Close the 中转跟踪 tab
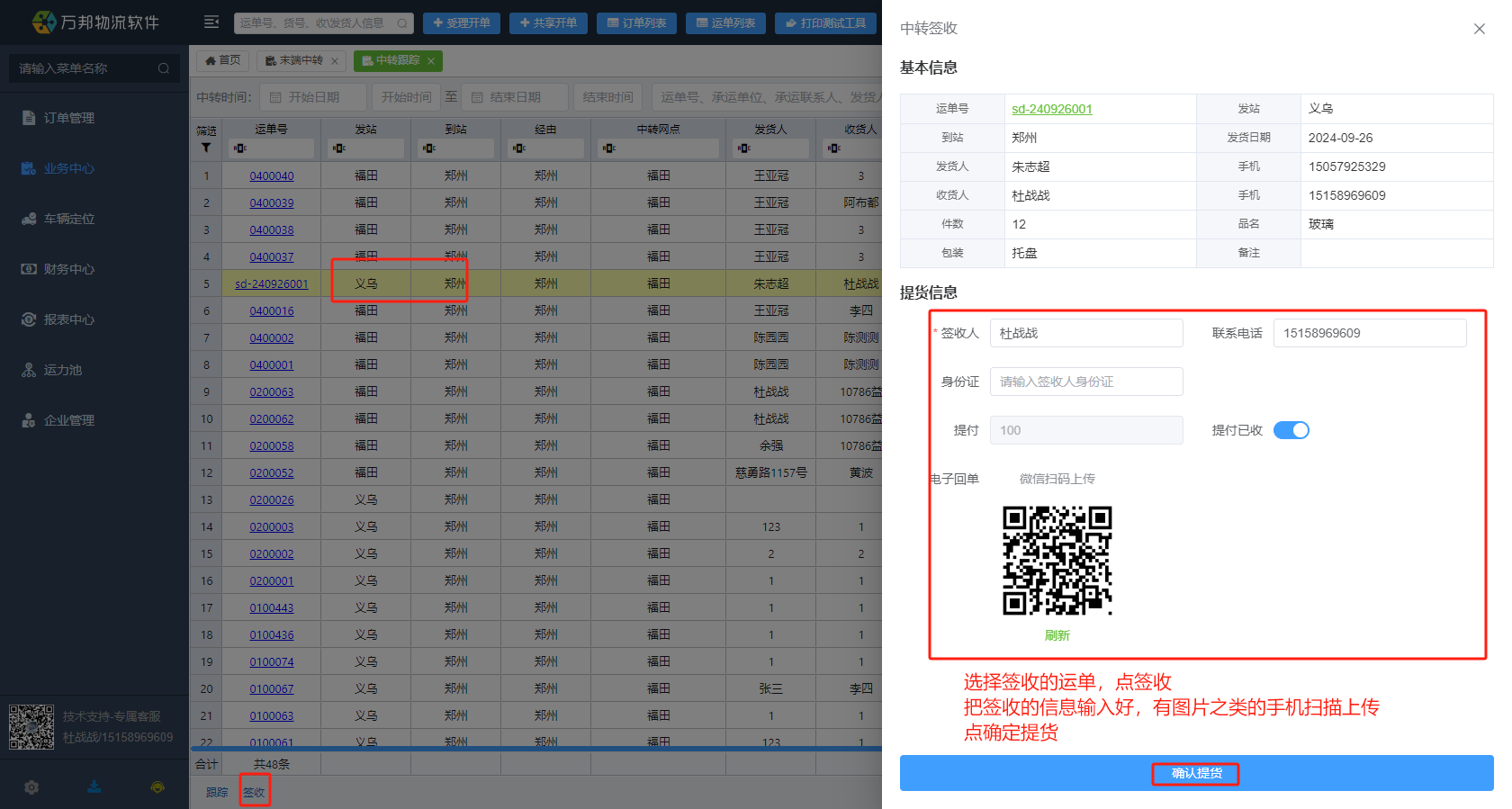The height and width of the screenshot is (809, 1512). coord(431,61)
